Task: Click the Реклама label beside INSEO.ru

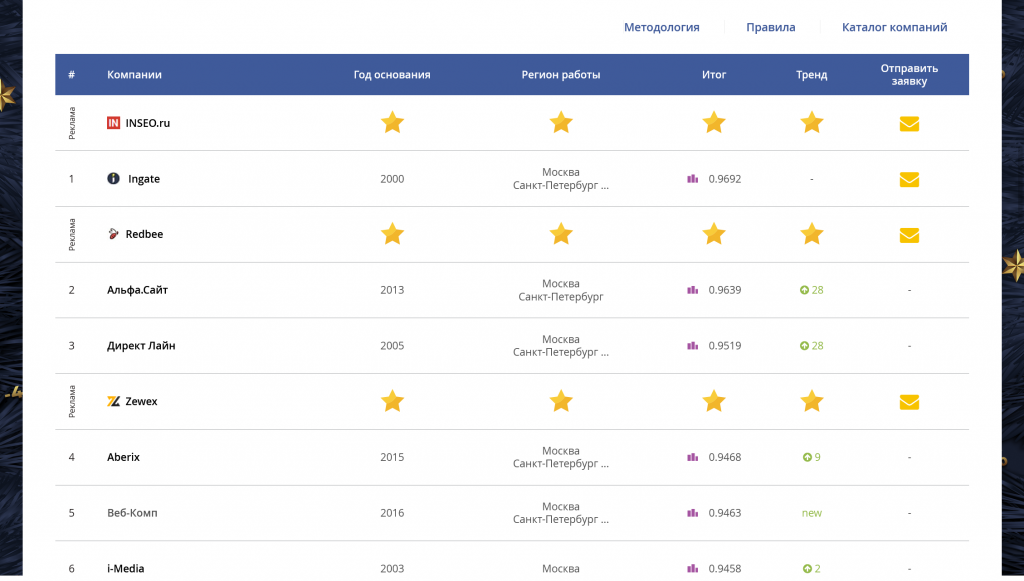Action: coord(72,123)
